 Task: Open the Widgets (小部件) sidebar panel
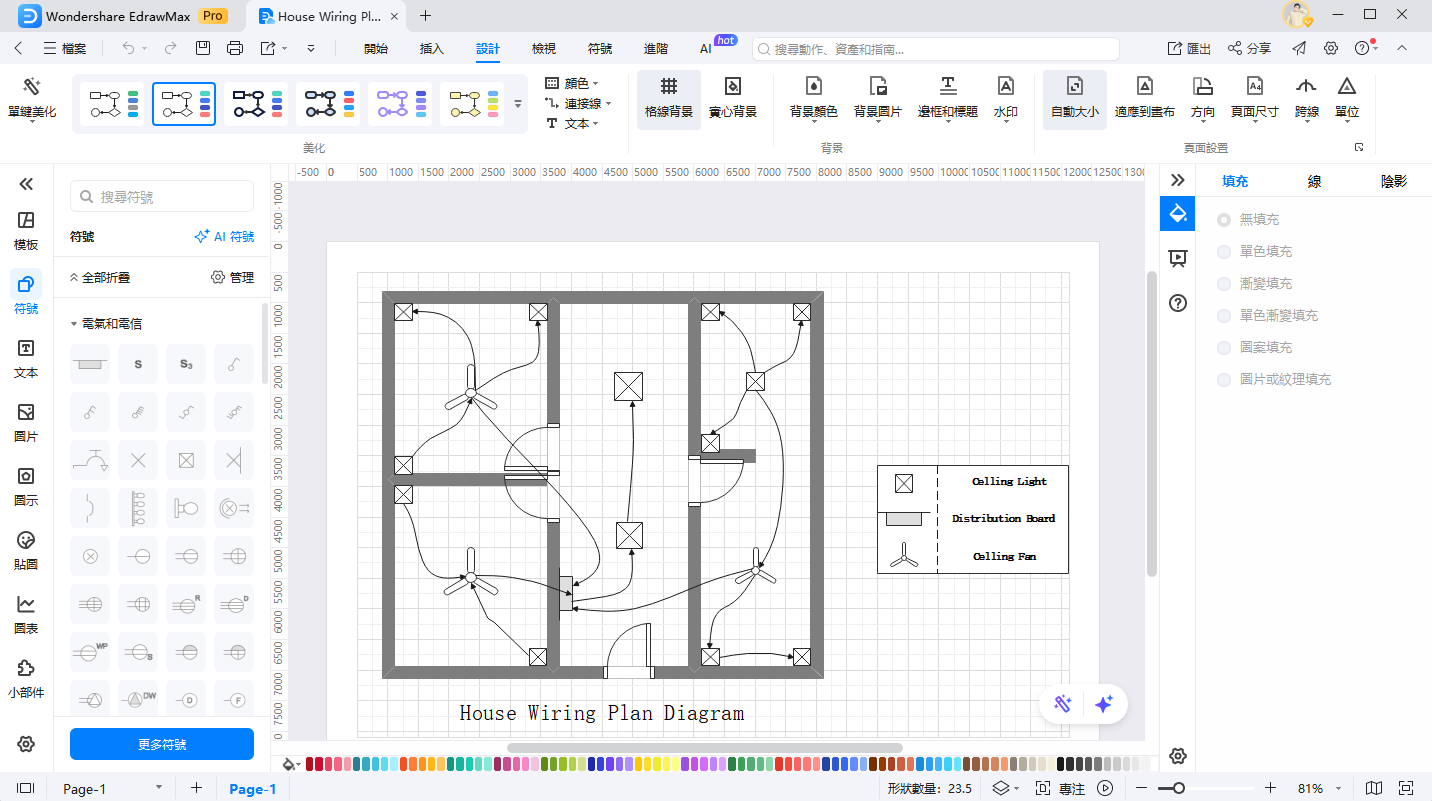point(26,679)
